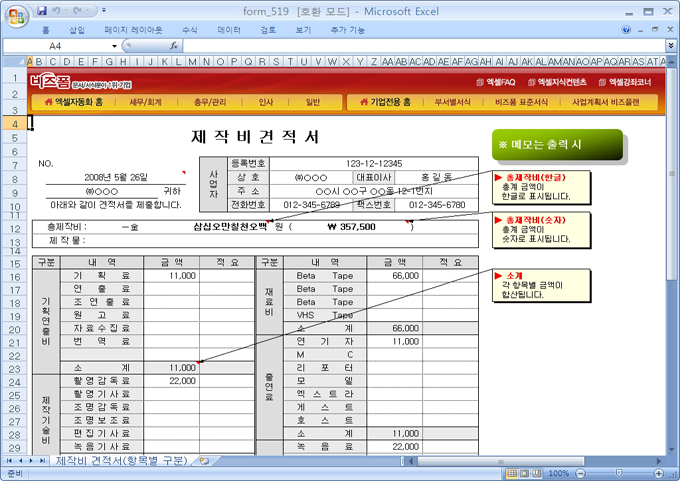The height and width of the screenshot is (481, 680).
Task: Expand the formula bar
Action: 670,46
